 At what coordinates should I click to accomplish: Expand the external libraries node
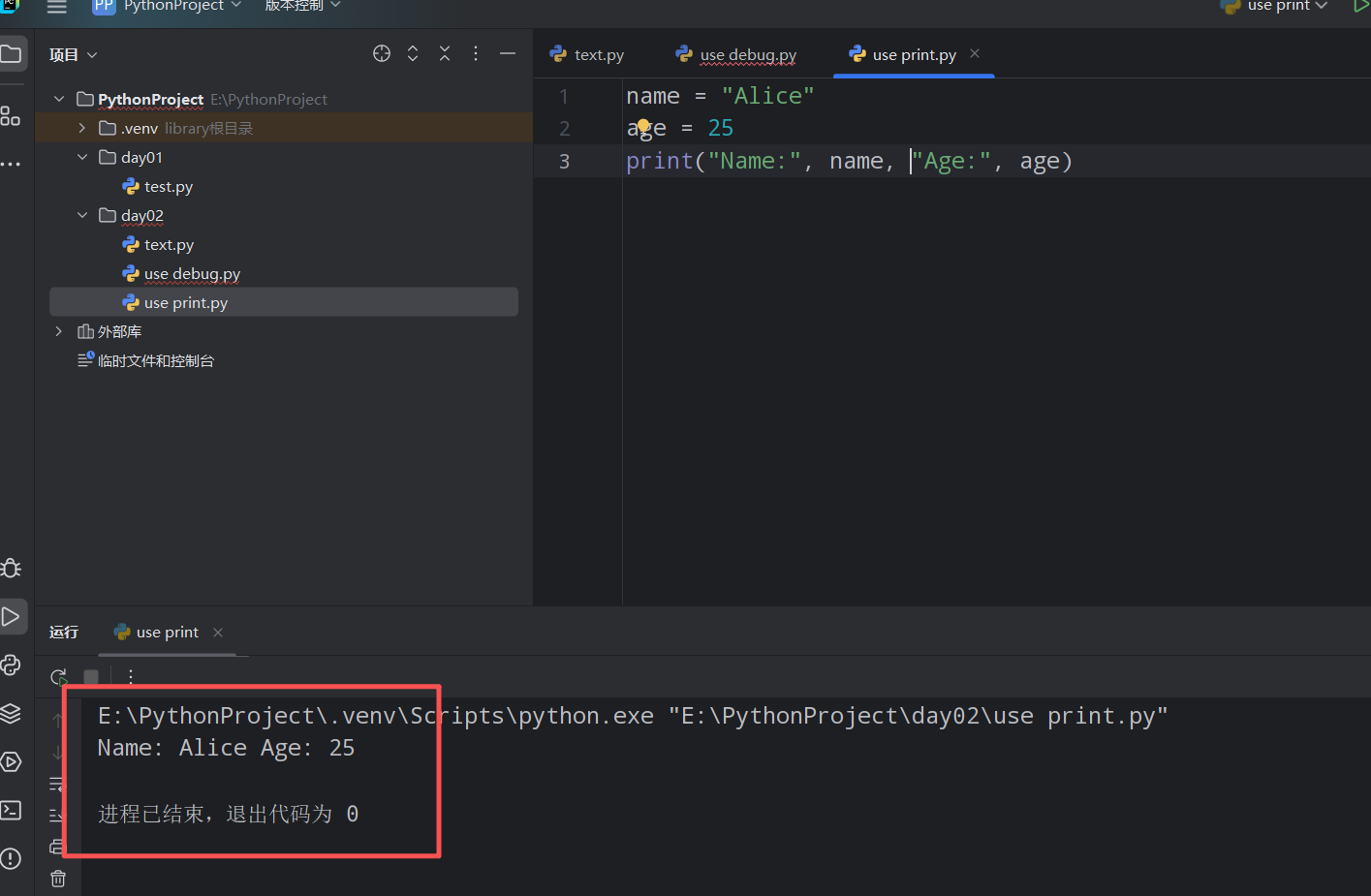59,331
